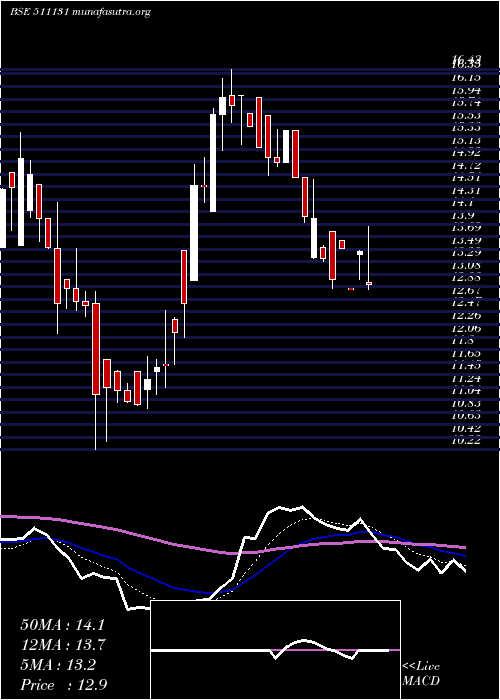Click the MACD inset chart panel

pyautogui.click(x=275, y=650)
